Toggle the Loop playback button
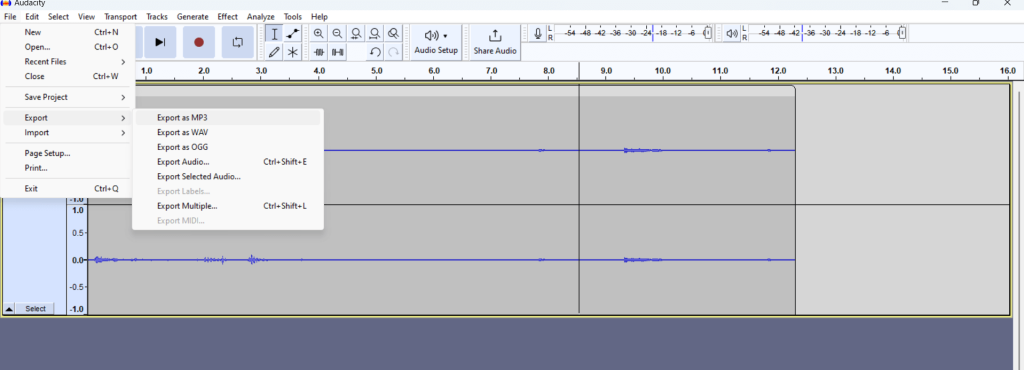Screen dimensions: 1024x370 click(x=238, y=42)
